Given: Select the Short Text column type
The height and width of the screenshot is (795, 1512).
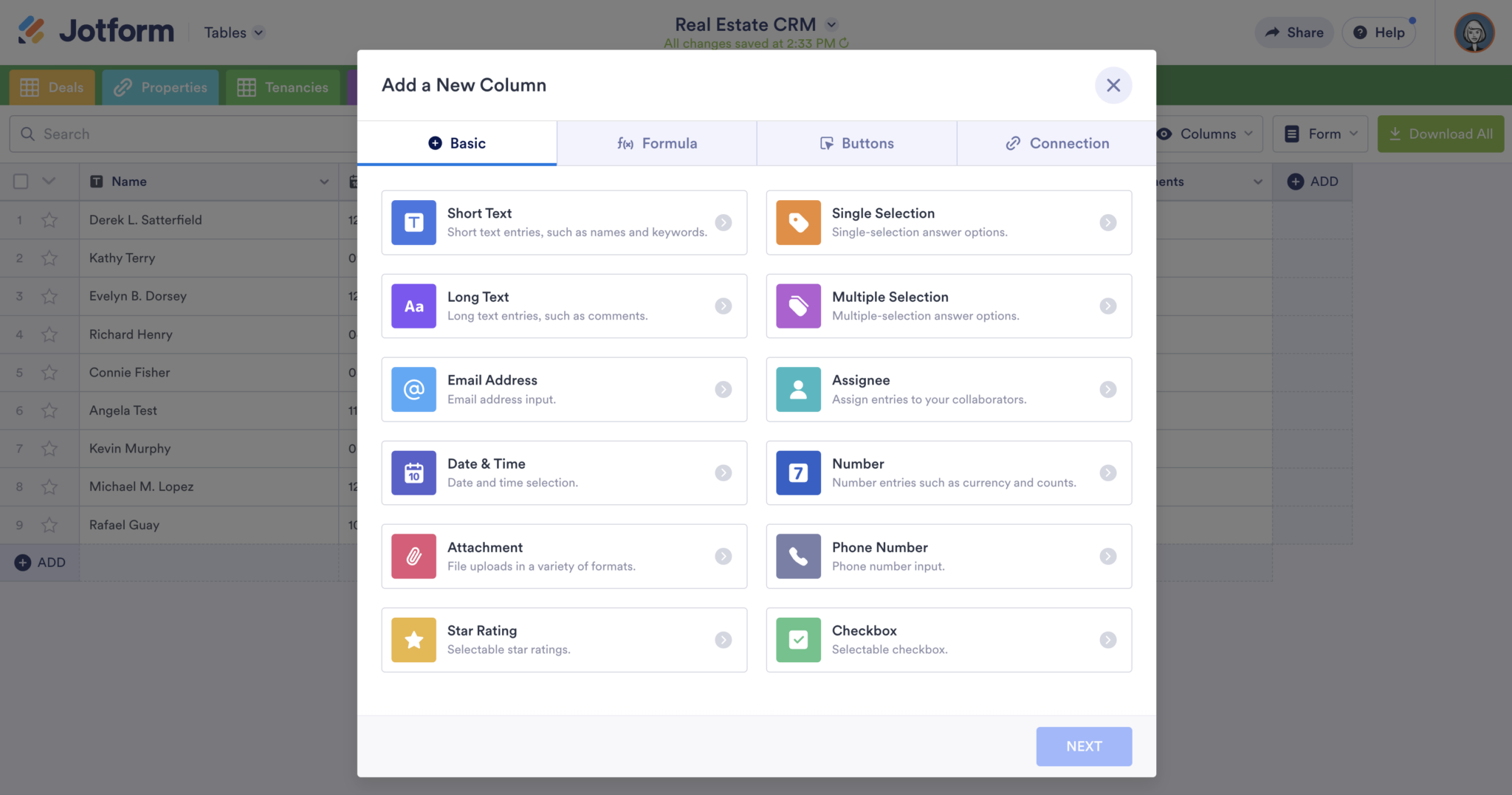Looking at the screenshot, I should coord(563,222).
